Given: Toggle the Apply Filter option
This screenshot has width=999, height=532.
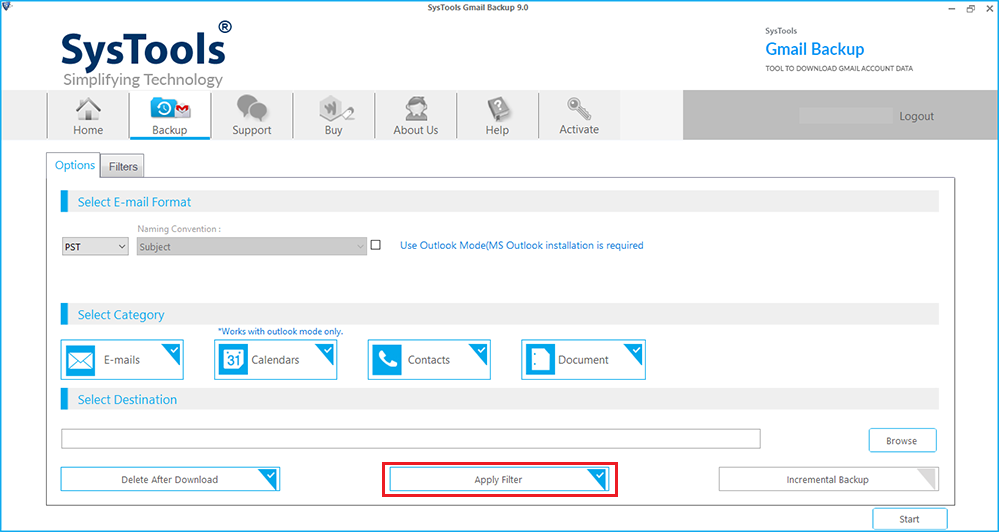Looking at the screenshot, I should click(x=499, y=480).
